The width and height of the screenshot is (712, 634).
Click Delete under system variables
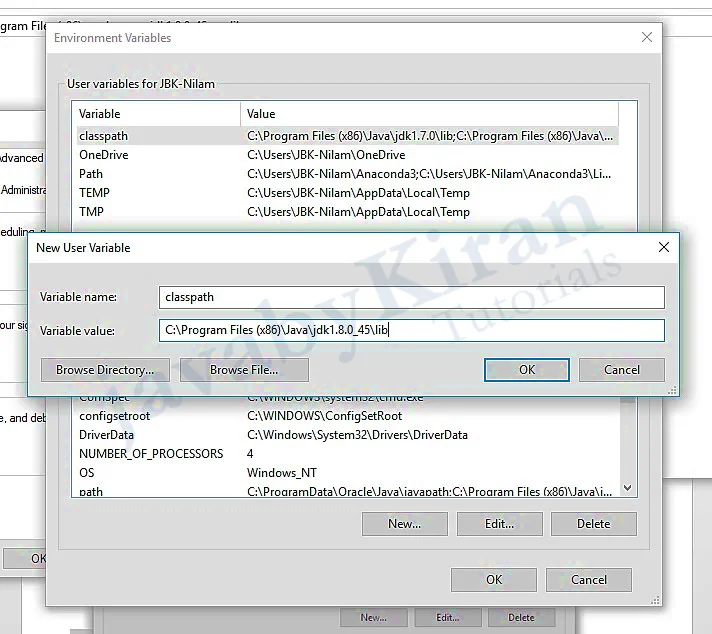click(593, 524)
